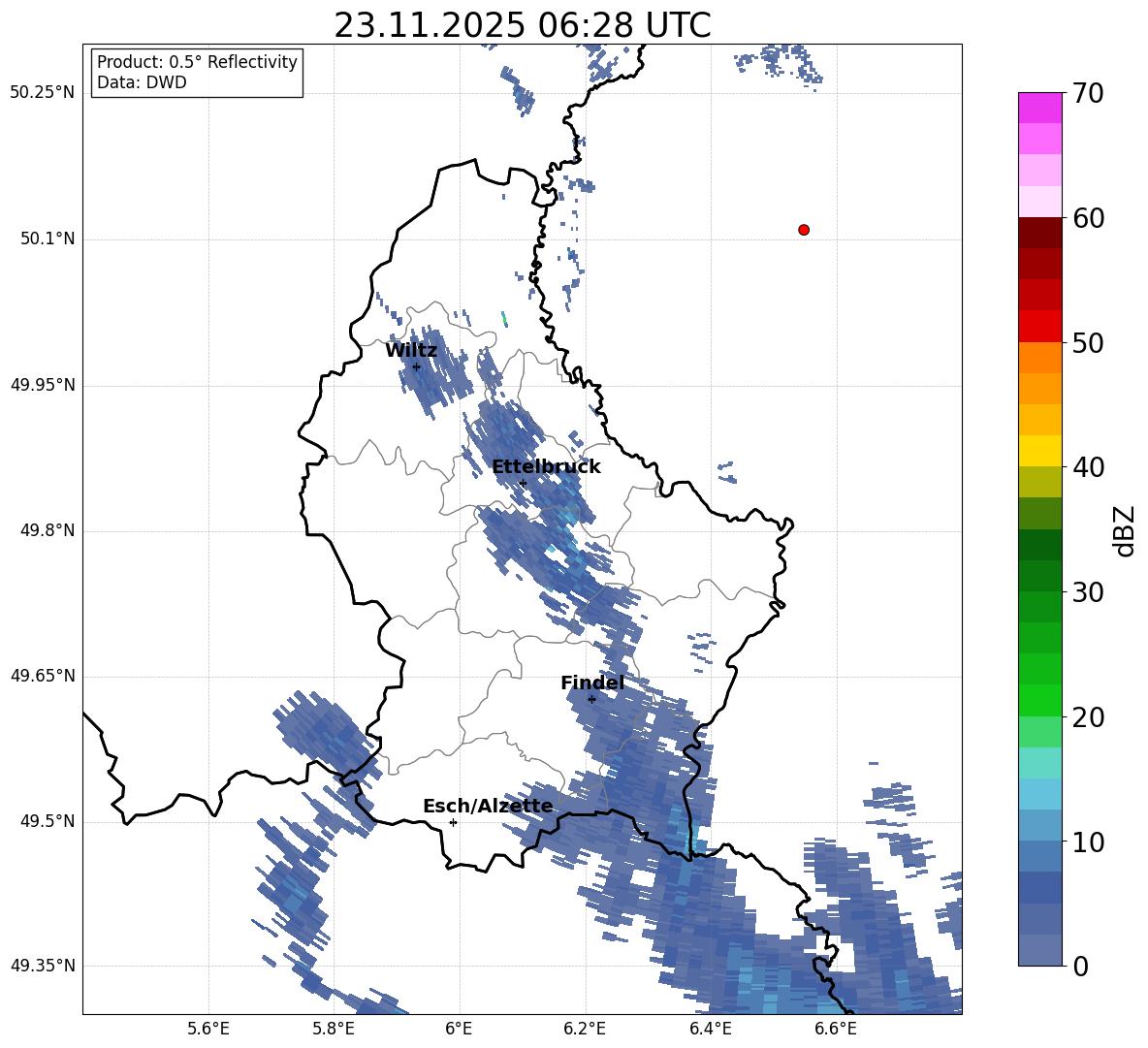
Task: Click the 'Data: DWD' text
Action: click(142, 82)
